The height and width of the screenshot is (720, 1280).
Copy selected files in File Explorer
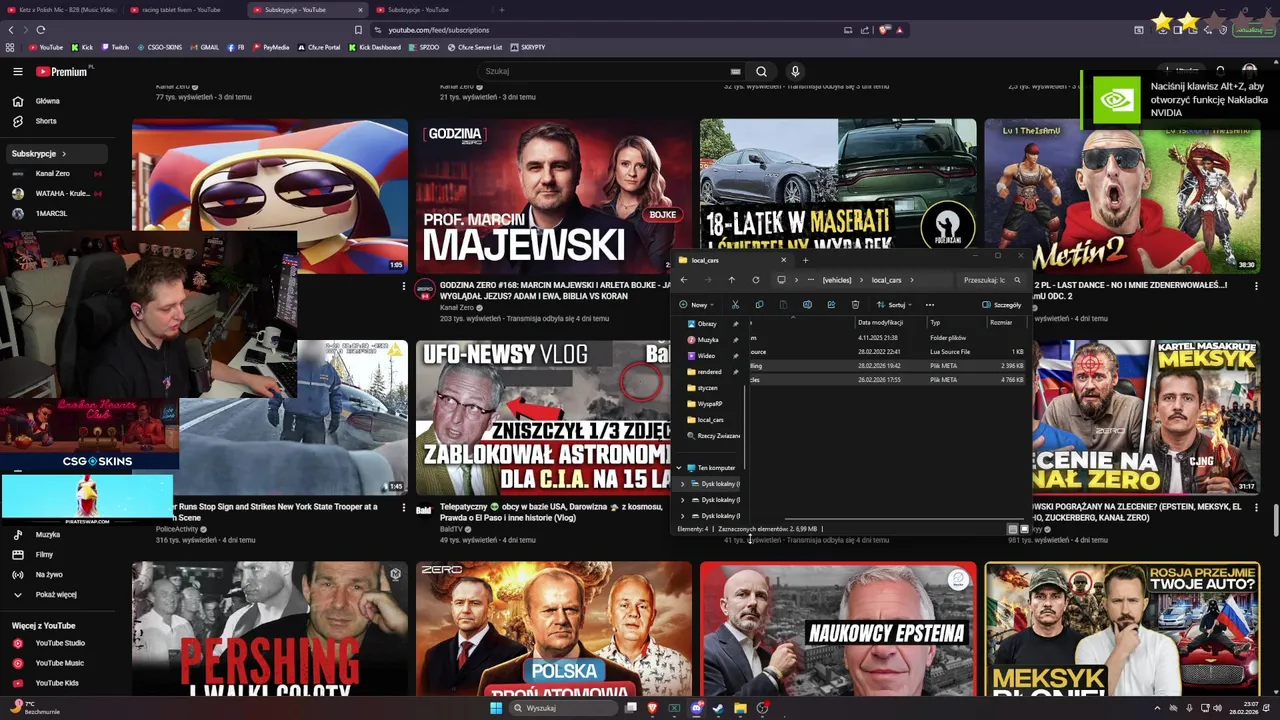click(x=759, y=305)
